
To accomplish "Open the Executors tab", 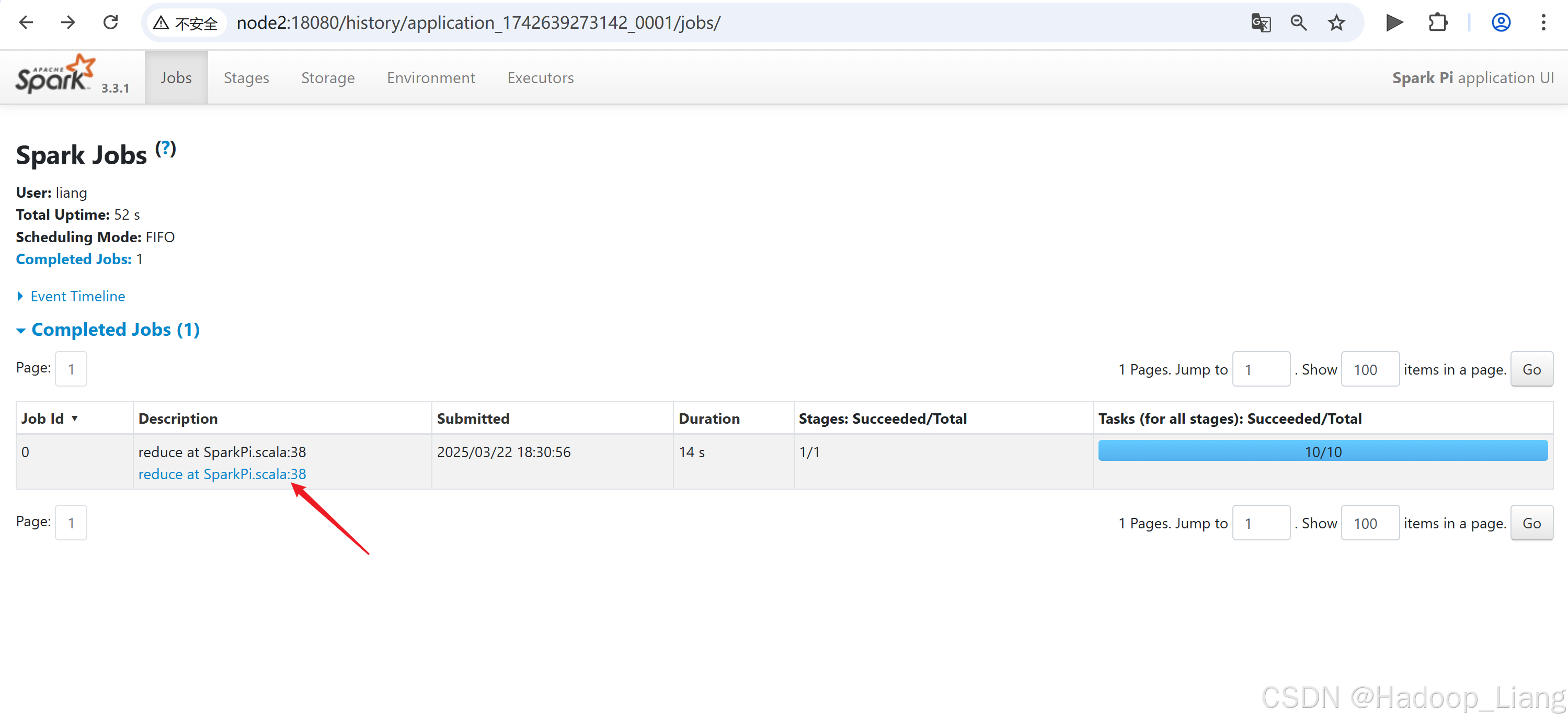I will (x=540, y=78).
